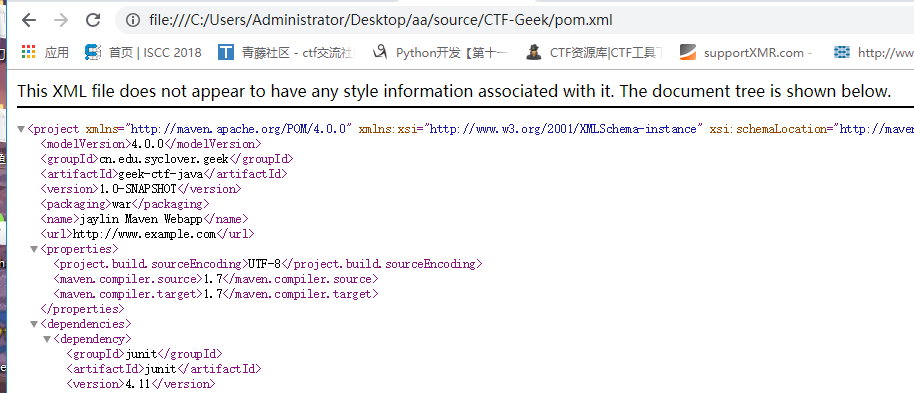This screenshot has height=393, width=914.
Task: Open the http://www bookmark
Action: [x=885, y=52]
